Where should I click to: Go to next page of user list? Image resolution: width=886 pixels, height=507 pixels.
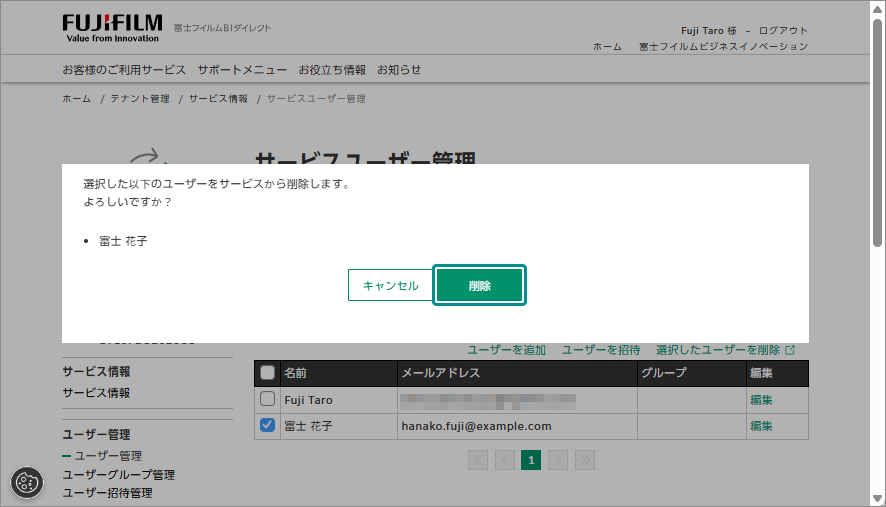click(x=558, y=460)
